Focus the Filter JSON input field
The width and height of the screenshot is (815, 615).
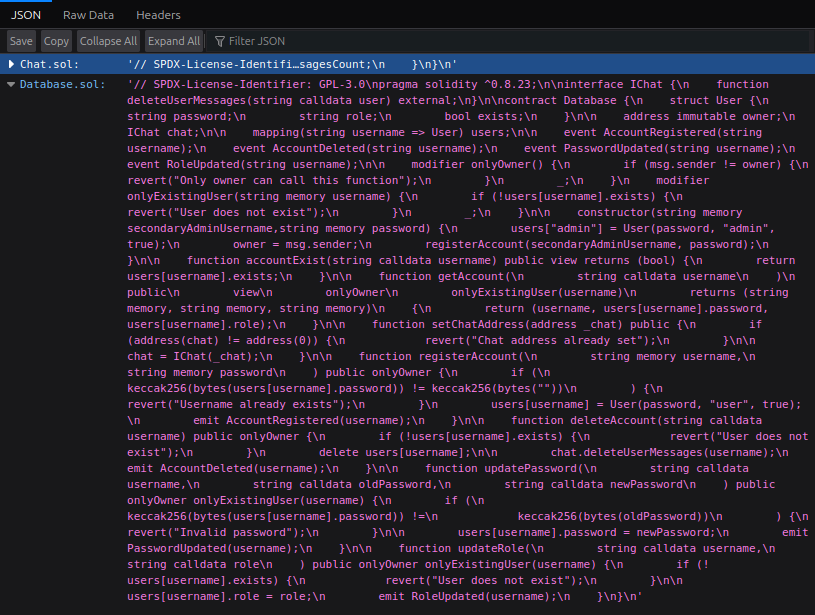[x=300, y=41]
